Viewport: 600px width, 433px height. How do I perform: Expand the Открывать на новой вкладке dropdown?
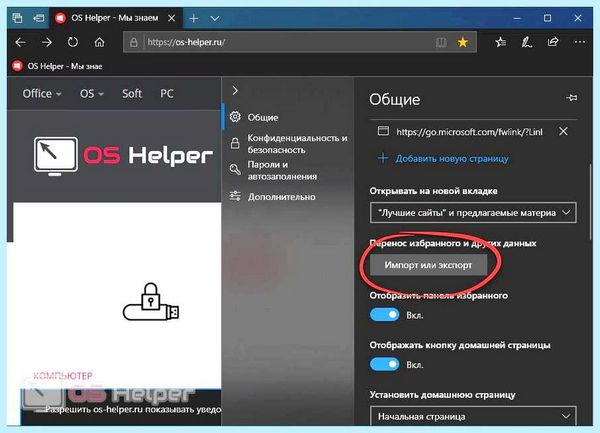tap(473, 212)
